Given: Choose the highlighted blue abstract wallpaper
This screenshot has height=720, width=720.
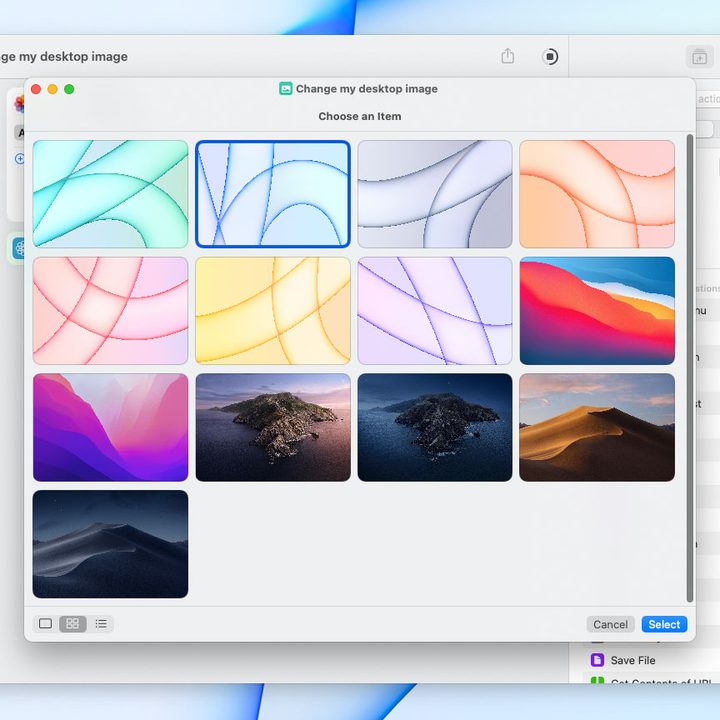Looking at the screenshot, I should pos(273,194).
